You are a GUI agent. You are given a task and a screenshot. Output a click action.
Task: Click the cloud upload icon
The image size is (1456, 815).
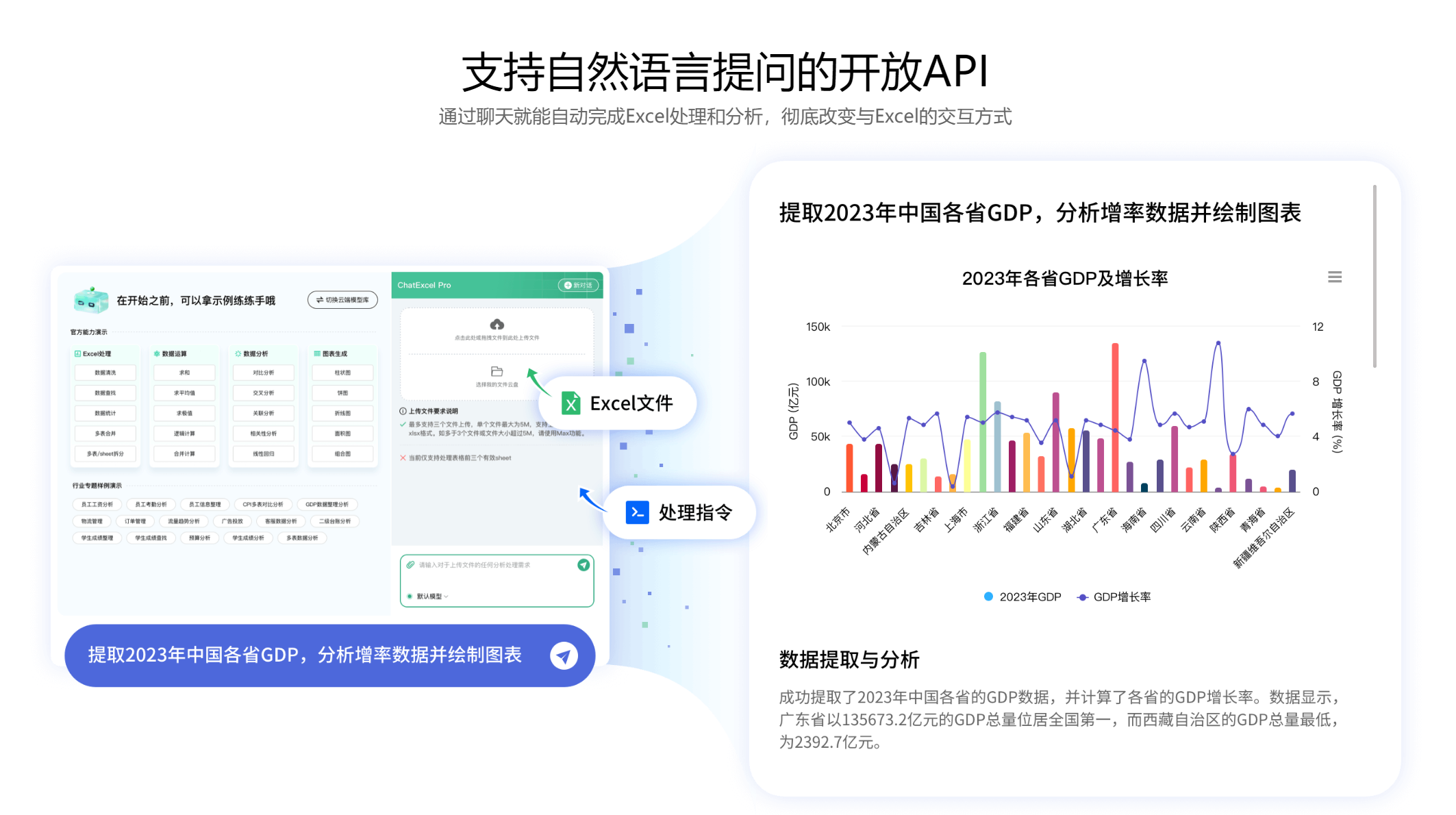pos(496,325)
